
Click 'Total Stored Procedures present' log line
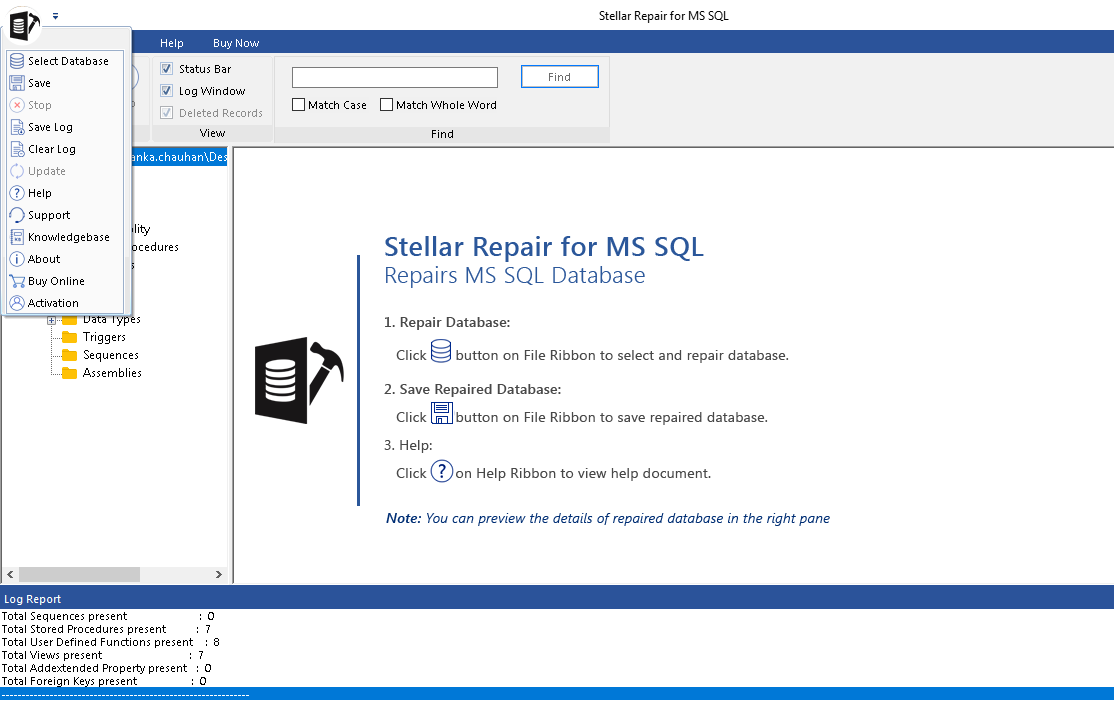pyautogui.click(x=106, y=630)
